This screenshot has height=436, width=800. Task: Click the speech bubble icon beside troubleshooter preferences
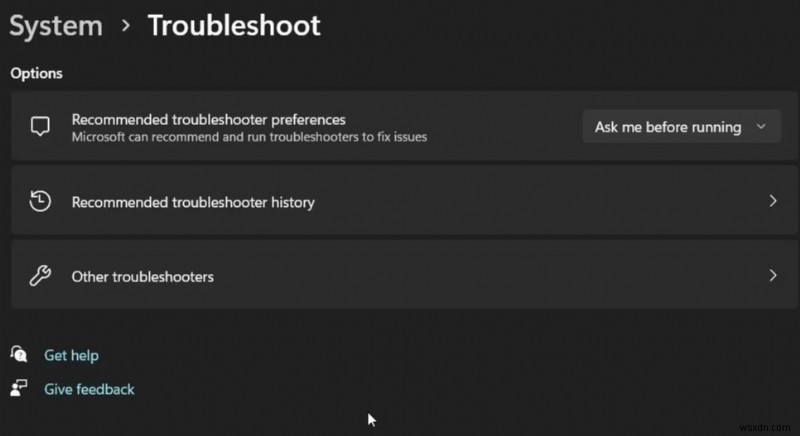click(40, 127)
